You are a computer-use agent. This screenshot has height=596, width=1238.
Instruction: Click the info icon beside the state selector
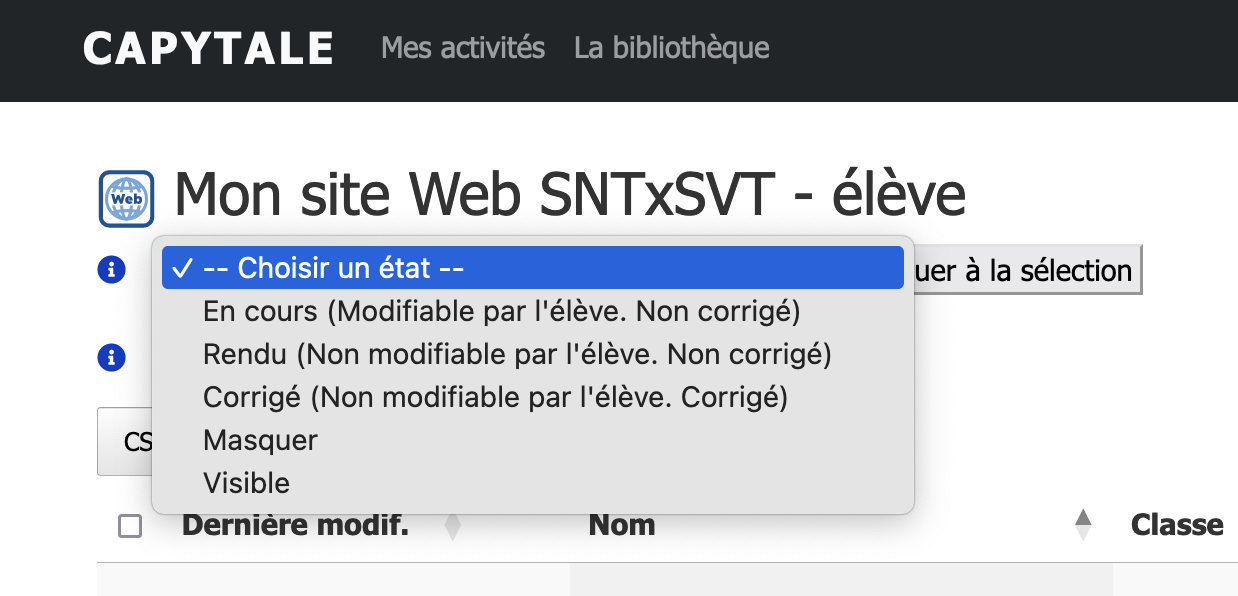point(111,269)
